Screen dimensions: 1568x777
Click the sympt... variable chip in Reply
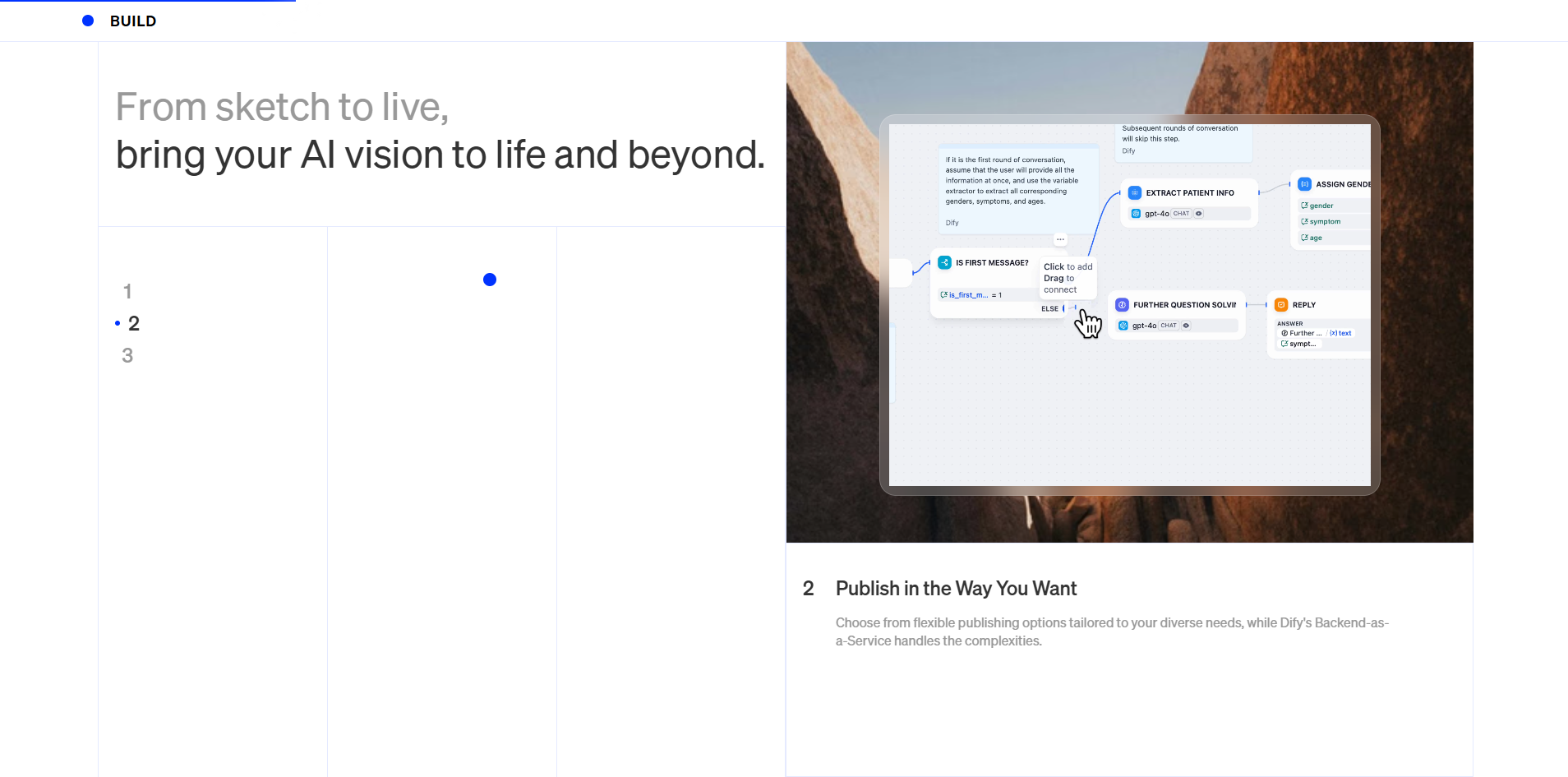coord(1298,344)
